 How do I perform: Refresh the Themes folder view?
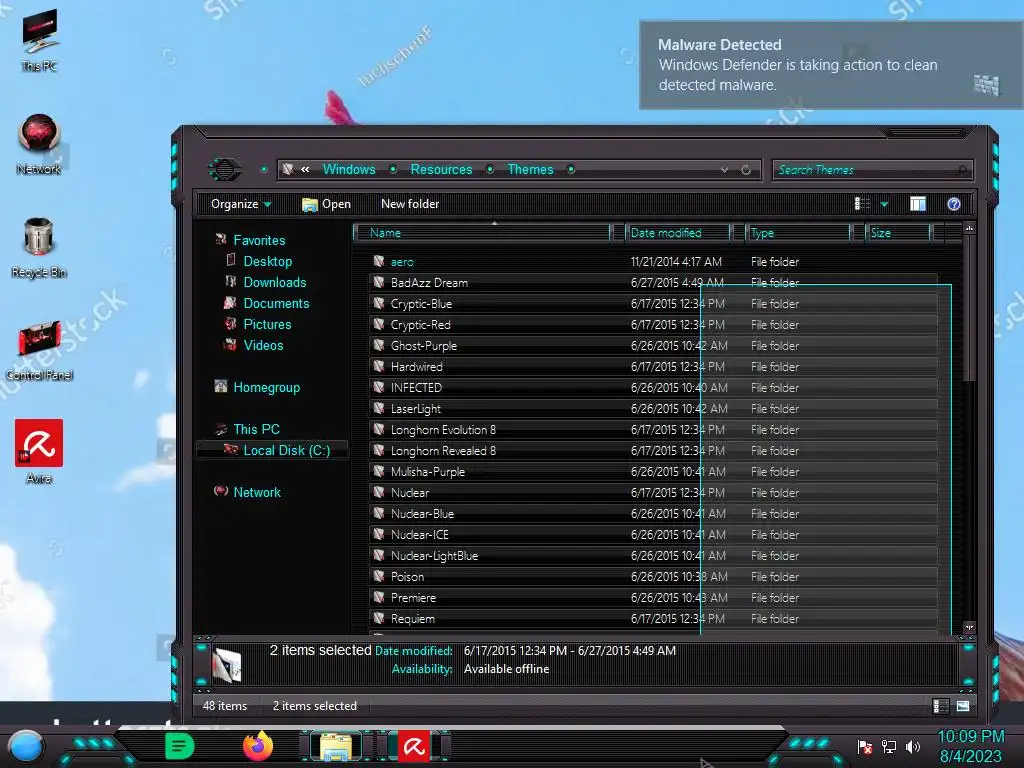(x=746, y=170)
